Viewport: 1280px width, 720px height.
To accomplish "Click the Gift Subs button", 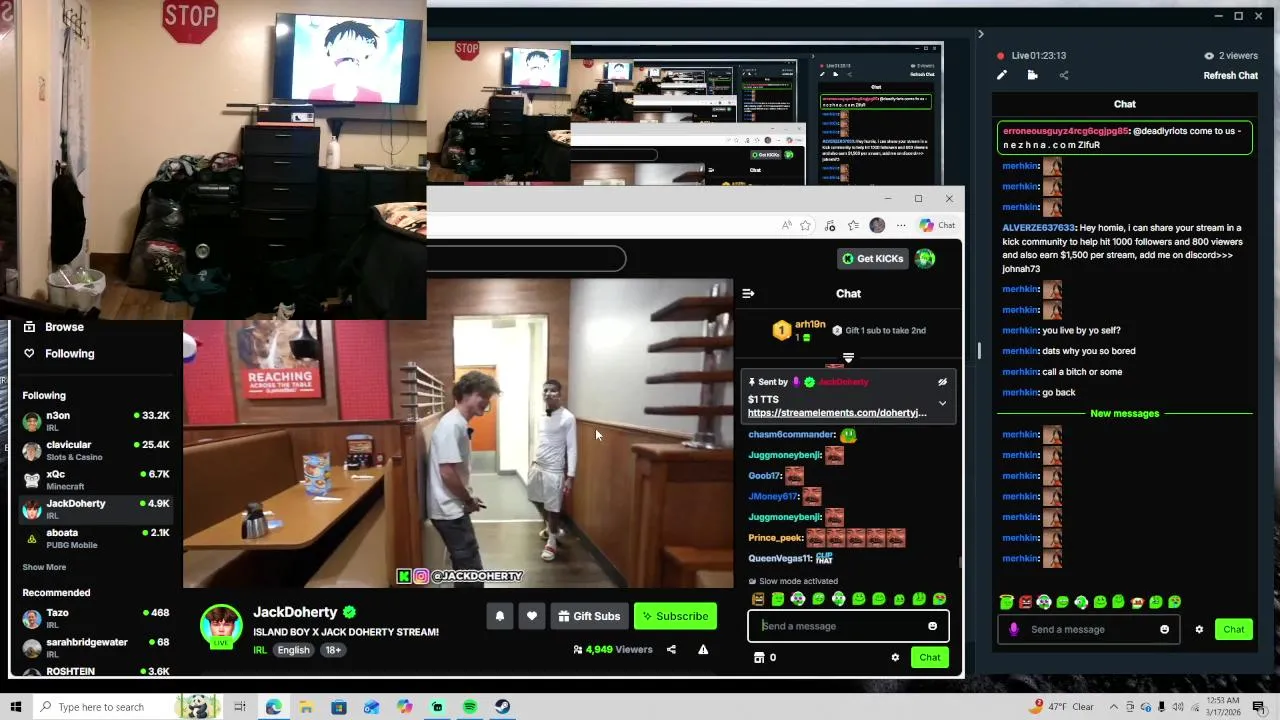I will click(x=589, y=616).
